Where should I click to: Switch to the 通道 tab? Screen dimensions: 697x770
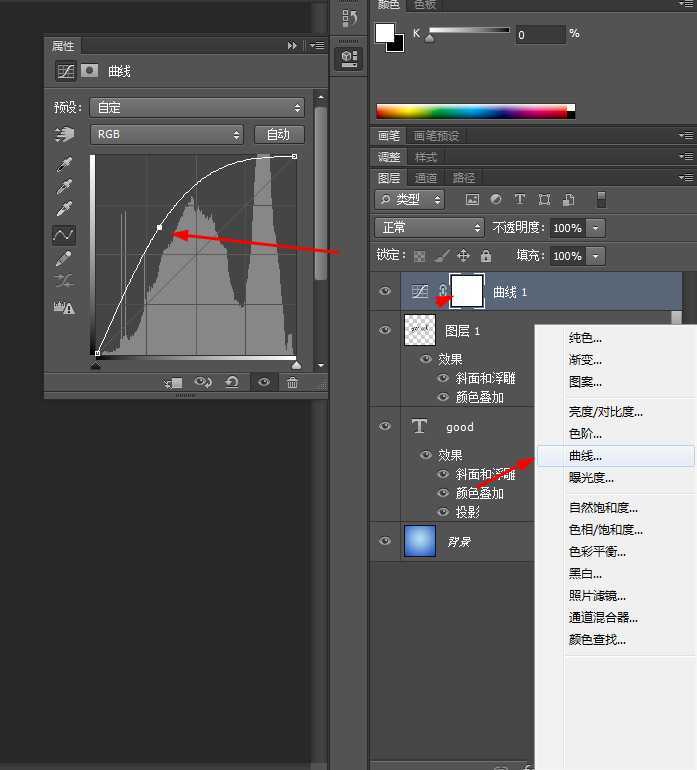(427, 178)
